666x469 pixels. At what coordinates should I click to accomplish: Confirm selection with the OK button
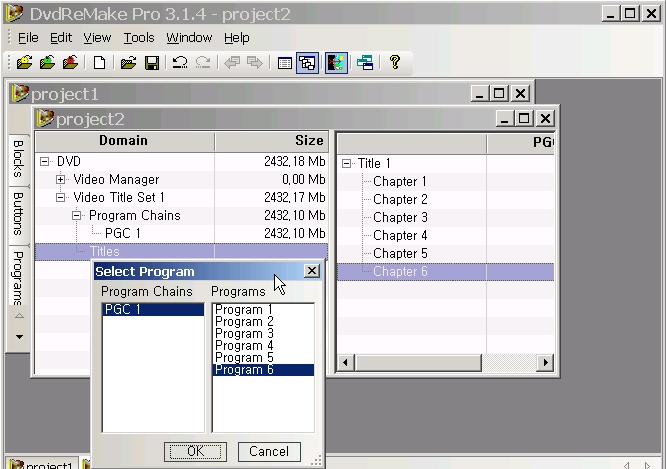[x=195, y=451]
